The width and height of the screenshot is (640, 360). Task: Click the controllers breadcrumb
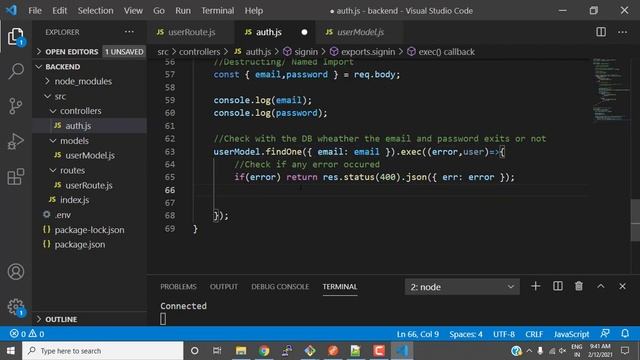pos(199,52)
